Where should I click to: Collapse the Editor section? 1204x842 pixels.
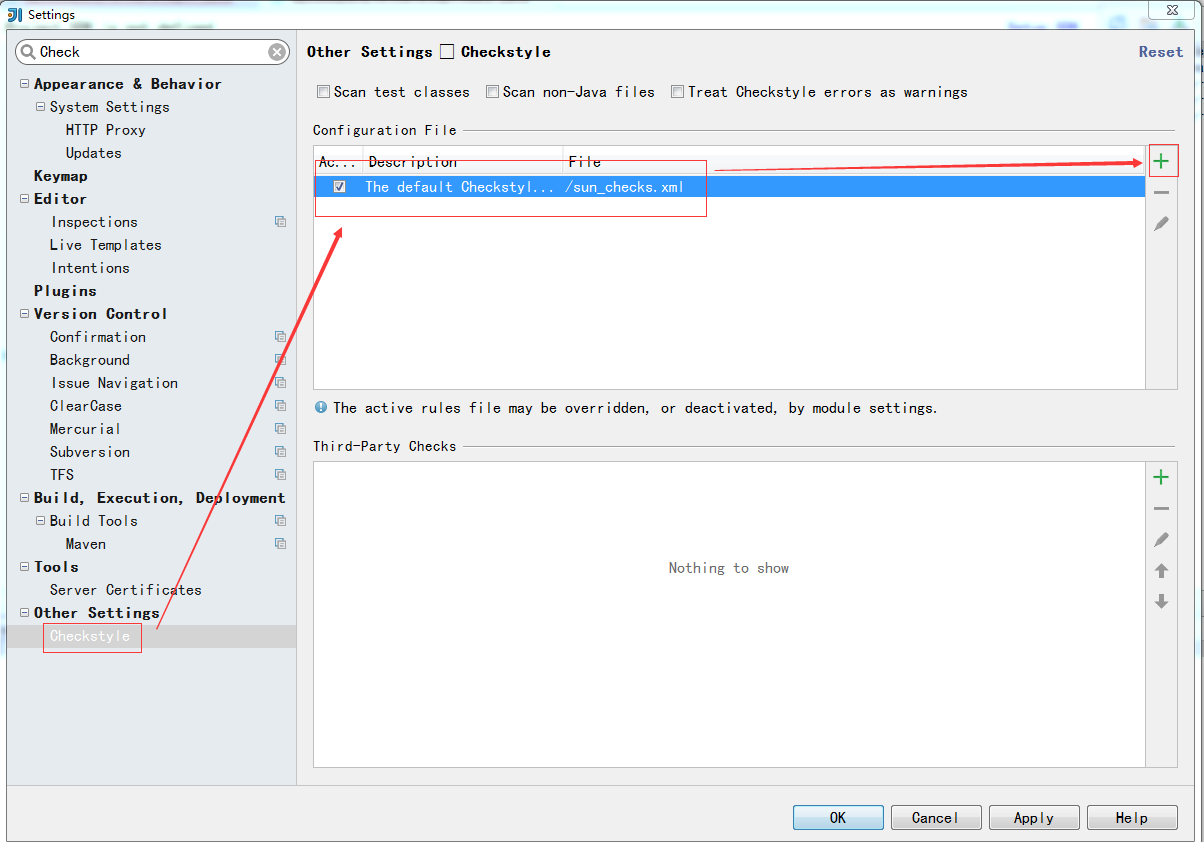click(24, 199)
